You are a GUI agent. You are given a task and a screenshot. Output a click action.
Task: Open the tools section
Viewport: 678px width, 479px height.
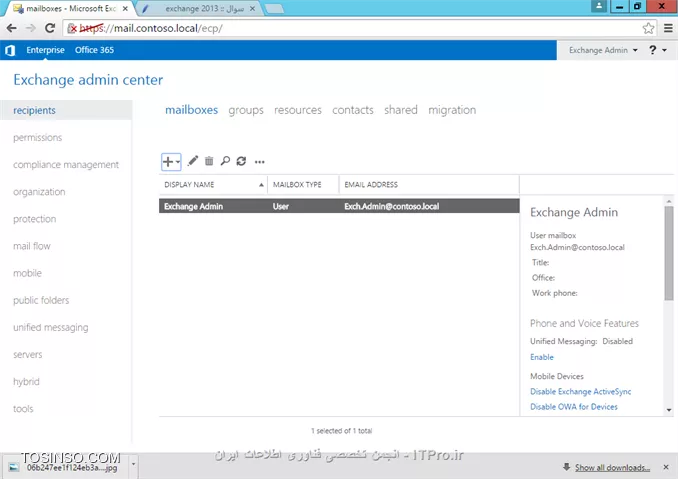(23, 409)
